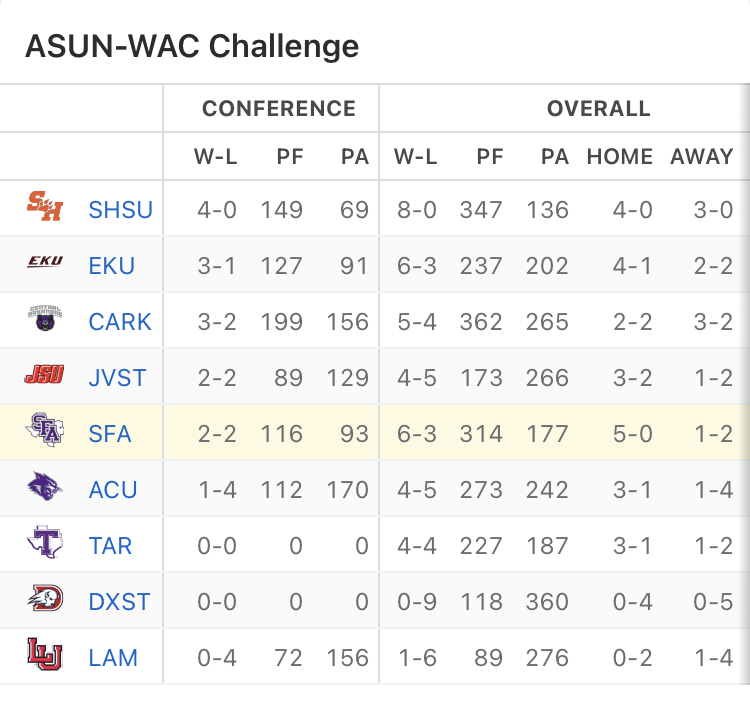750x714 pixels.
Task: Click the Eastern Kentucky EKU logo
Action: coord(44,264)
